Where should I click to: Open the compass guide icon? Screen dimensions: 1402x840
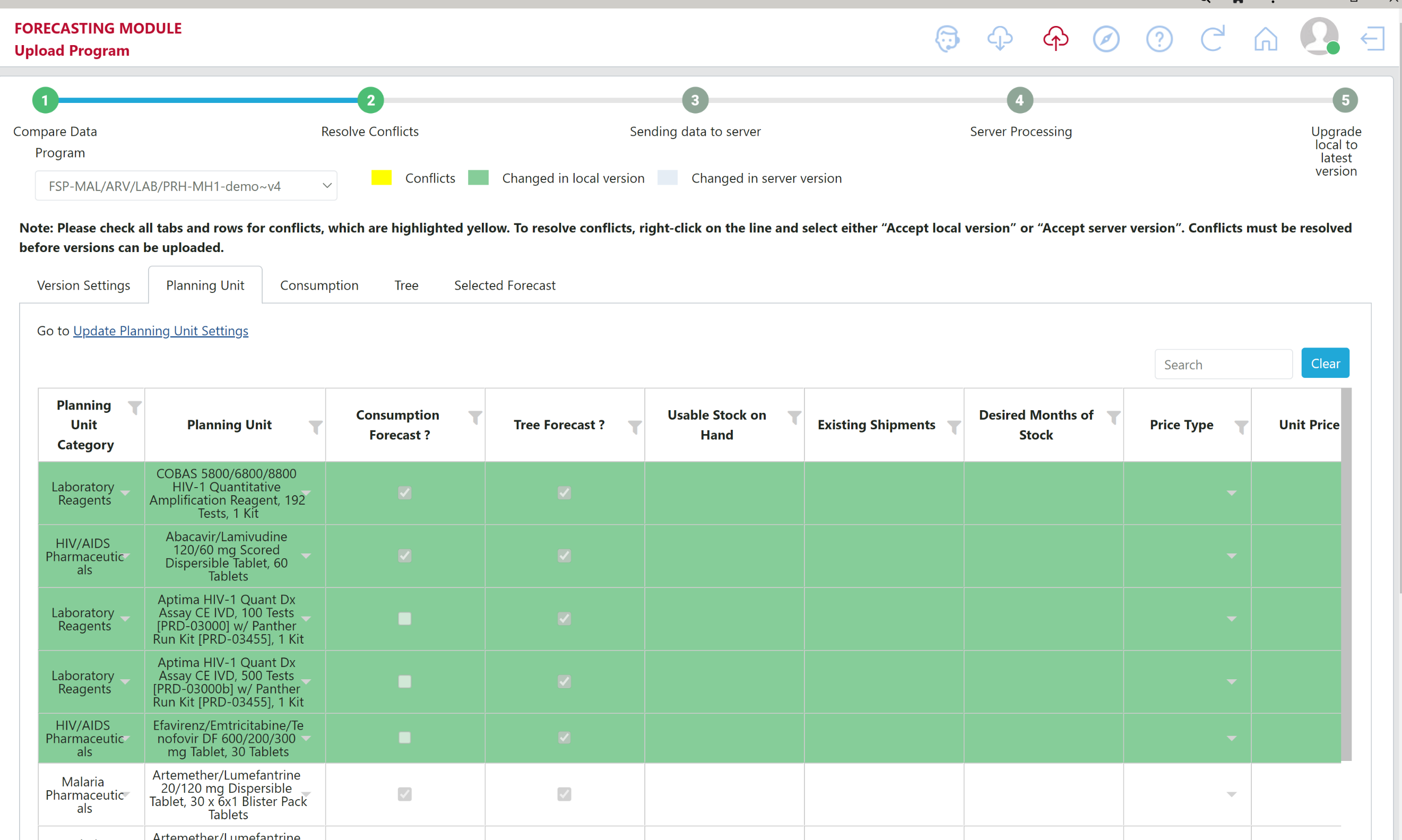[x=1106, y=39]
